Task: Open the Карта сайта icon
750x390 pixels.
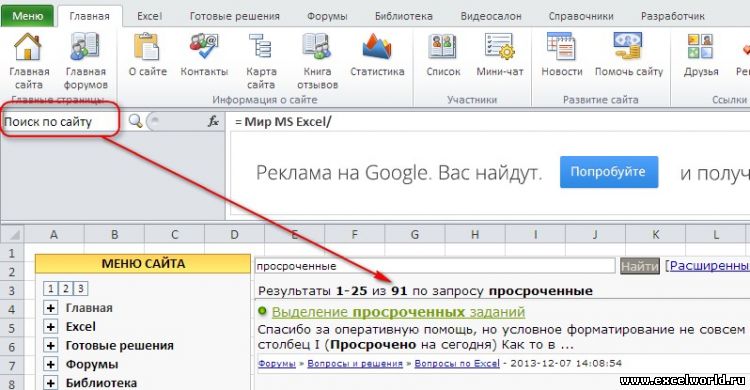Action: click(x=261, y=47)
